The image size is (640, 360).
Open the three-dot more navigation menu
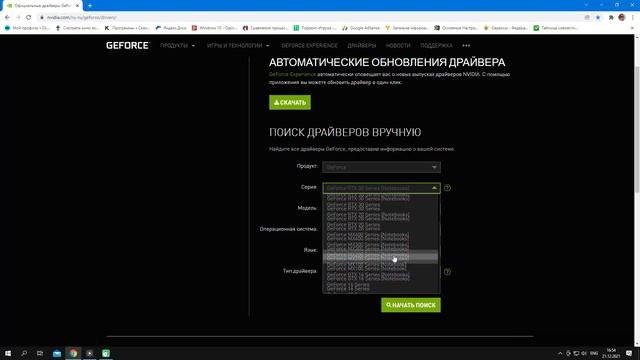click(x=466, y=46)
